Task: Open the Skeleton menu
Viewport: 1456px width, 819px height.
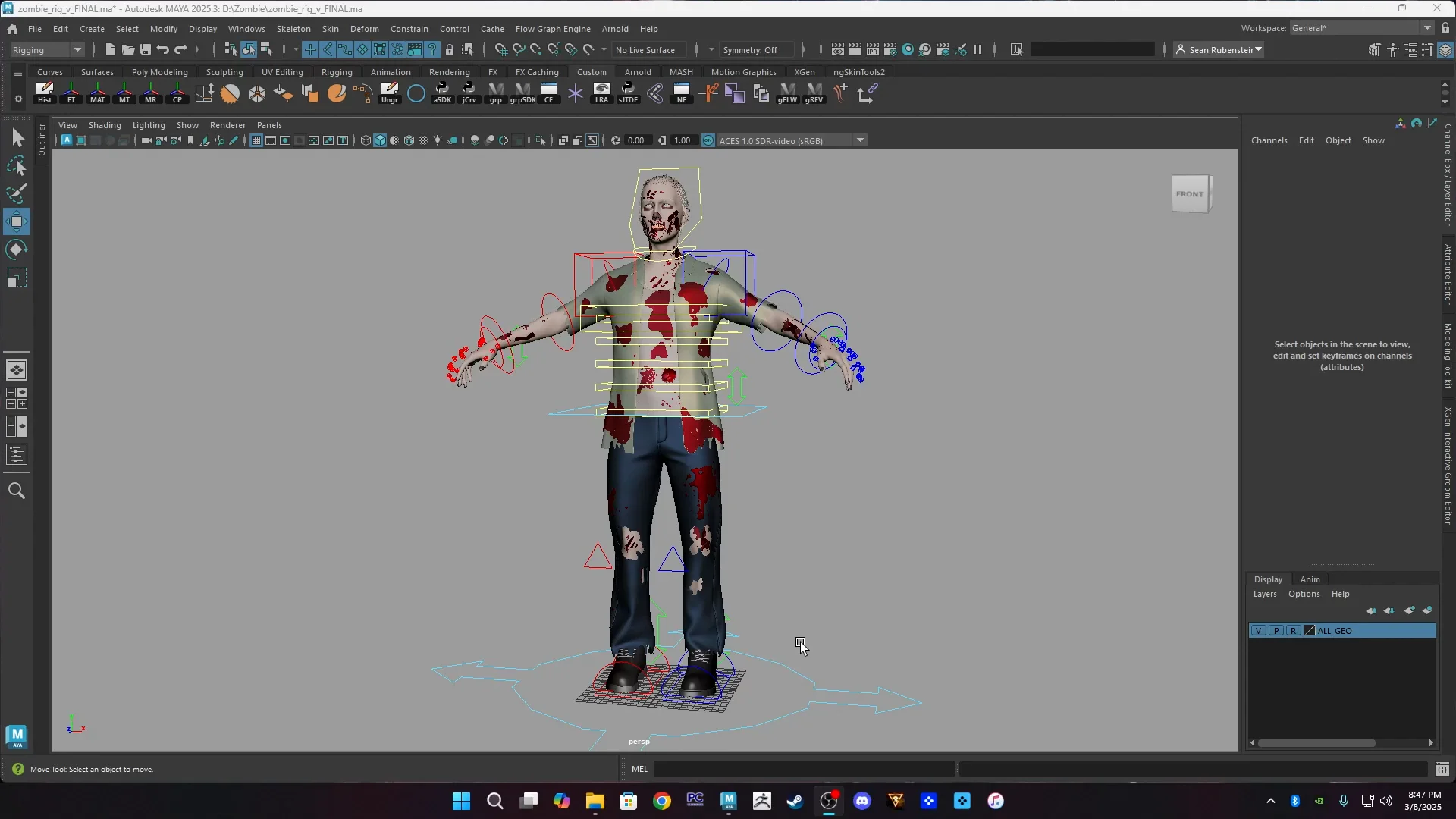Action: tap(293, 28)
